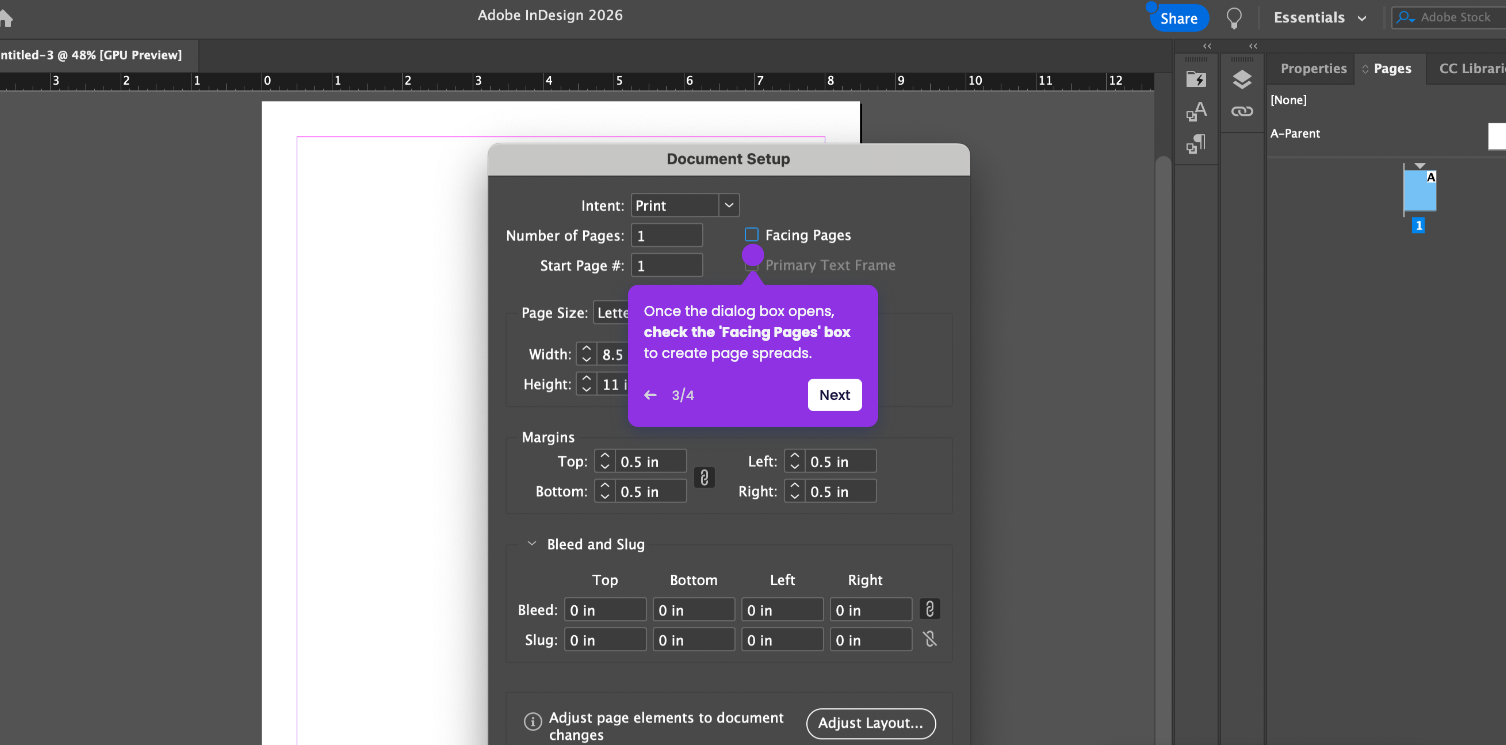Screen dimensions: 1506x745
Task: Click the info icon beside Adjust page elements
Action: coord(533,722)
